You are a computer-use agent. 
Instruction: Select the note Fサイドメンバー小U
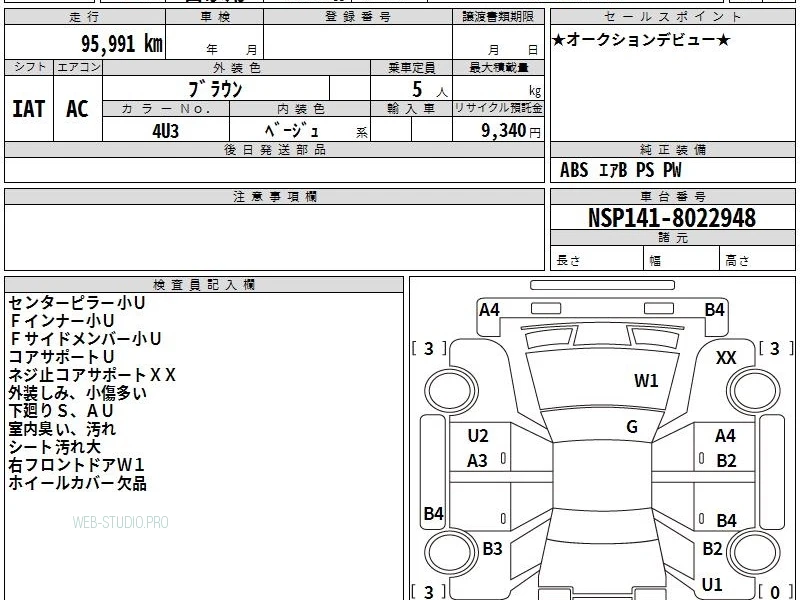[x=85, y=339]
